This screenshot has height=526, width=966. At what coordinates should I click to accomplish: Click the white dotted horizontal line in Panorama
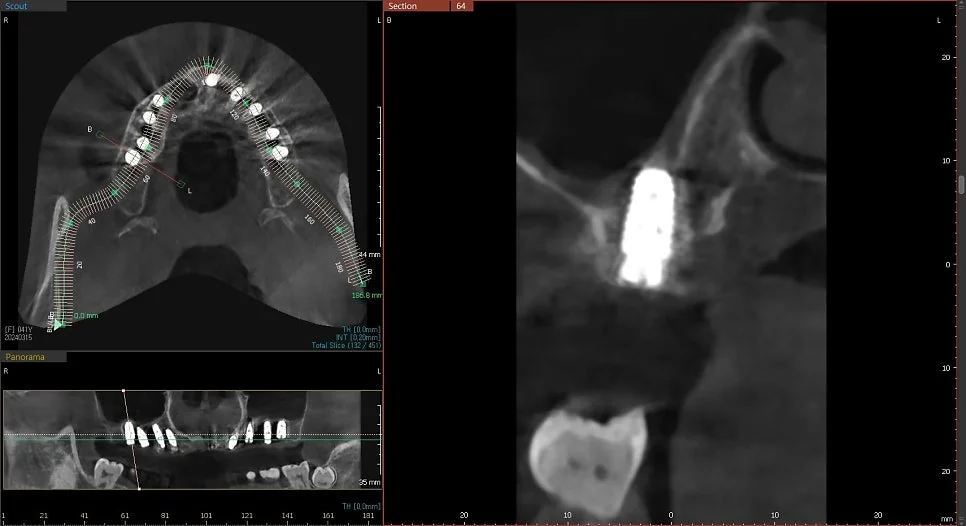pos(191,435)
